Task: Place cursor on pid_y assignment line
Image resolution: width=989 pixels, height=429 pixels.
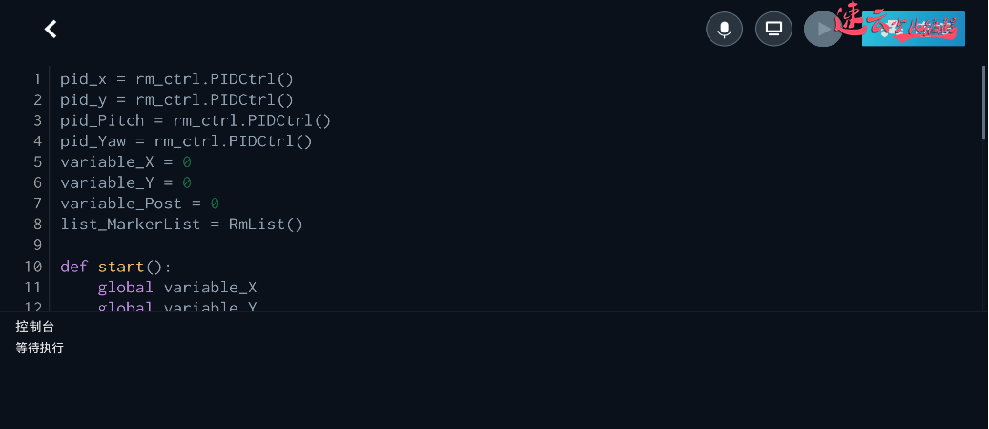Action: [x=177, y=99]
